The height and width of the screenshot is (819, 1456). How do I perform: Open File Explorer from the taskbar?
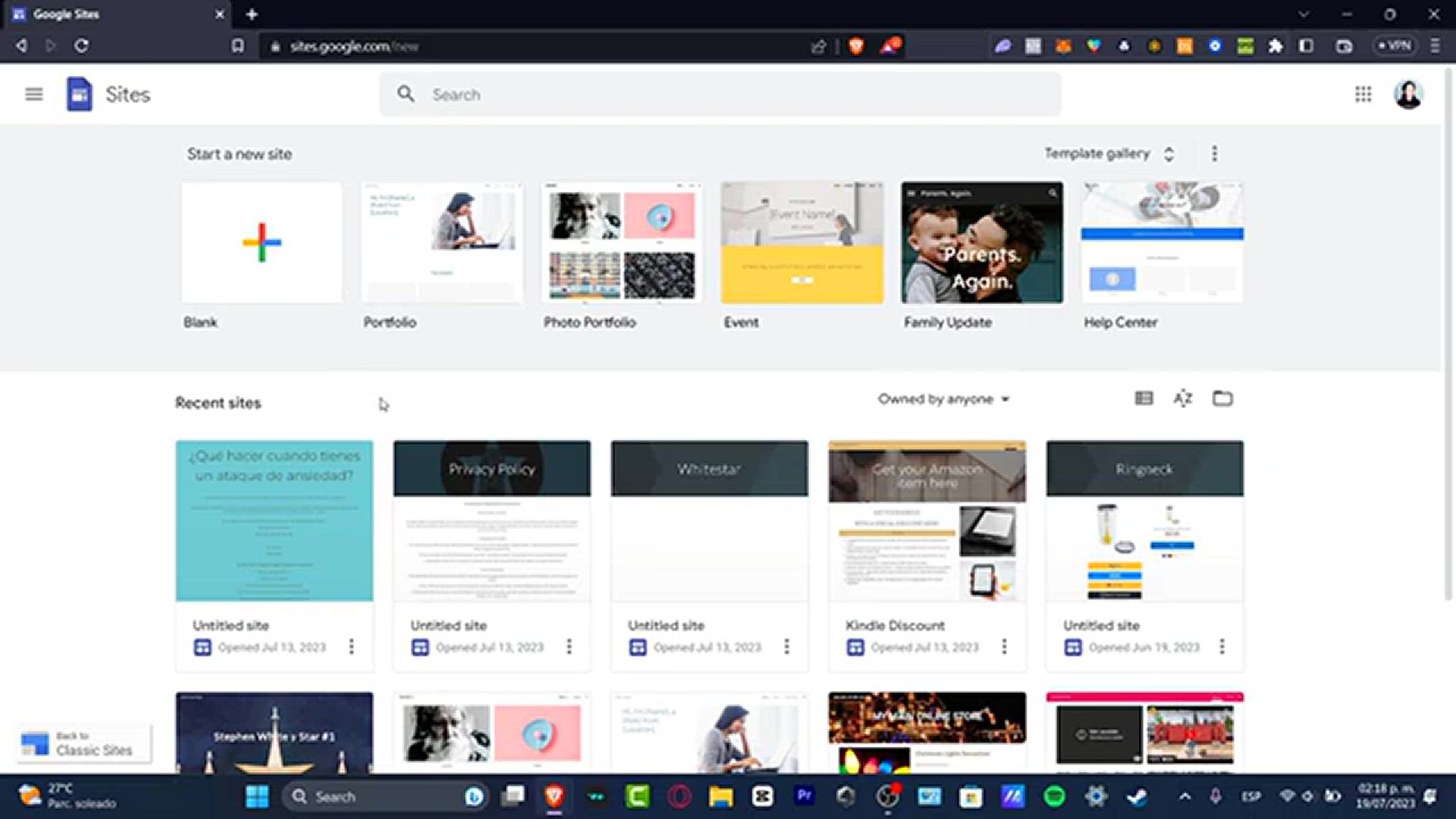click(721, 796)
